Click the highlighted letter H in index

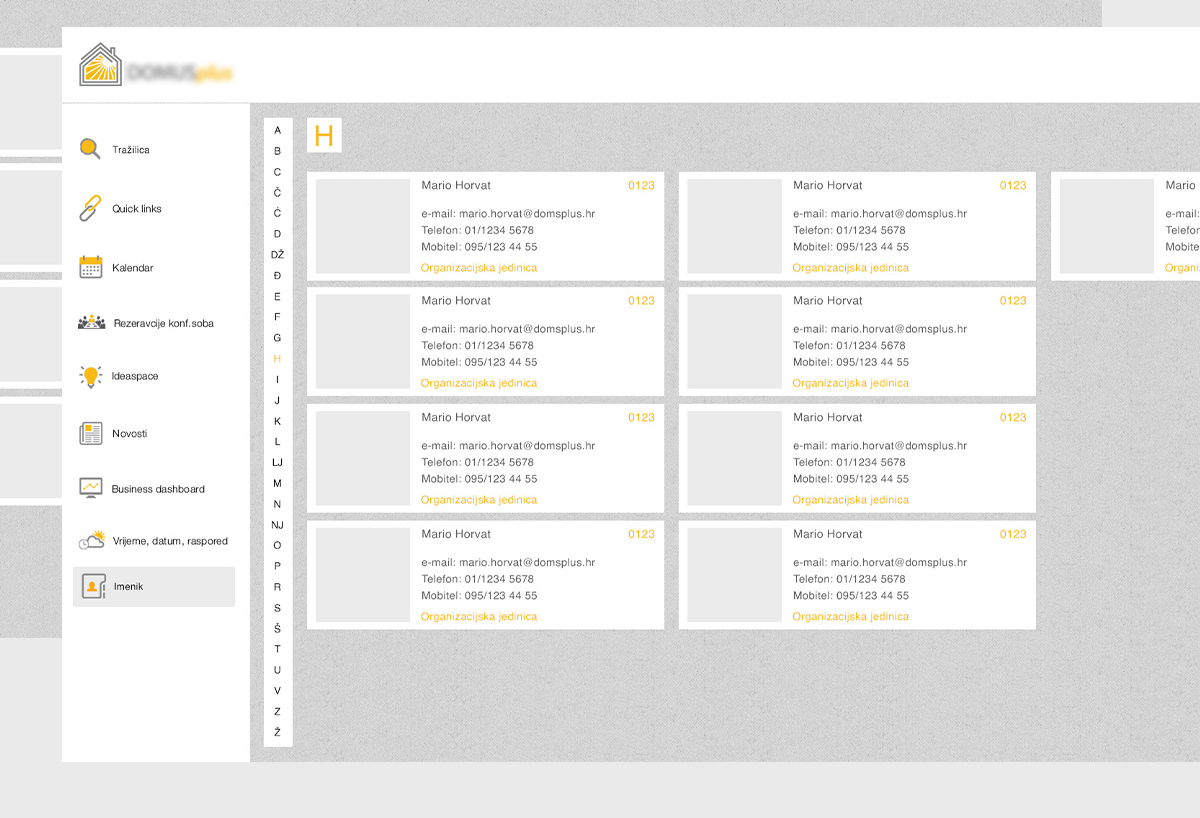[278, 358]
